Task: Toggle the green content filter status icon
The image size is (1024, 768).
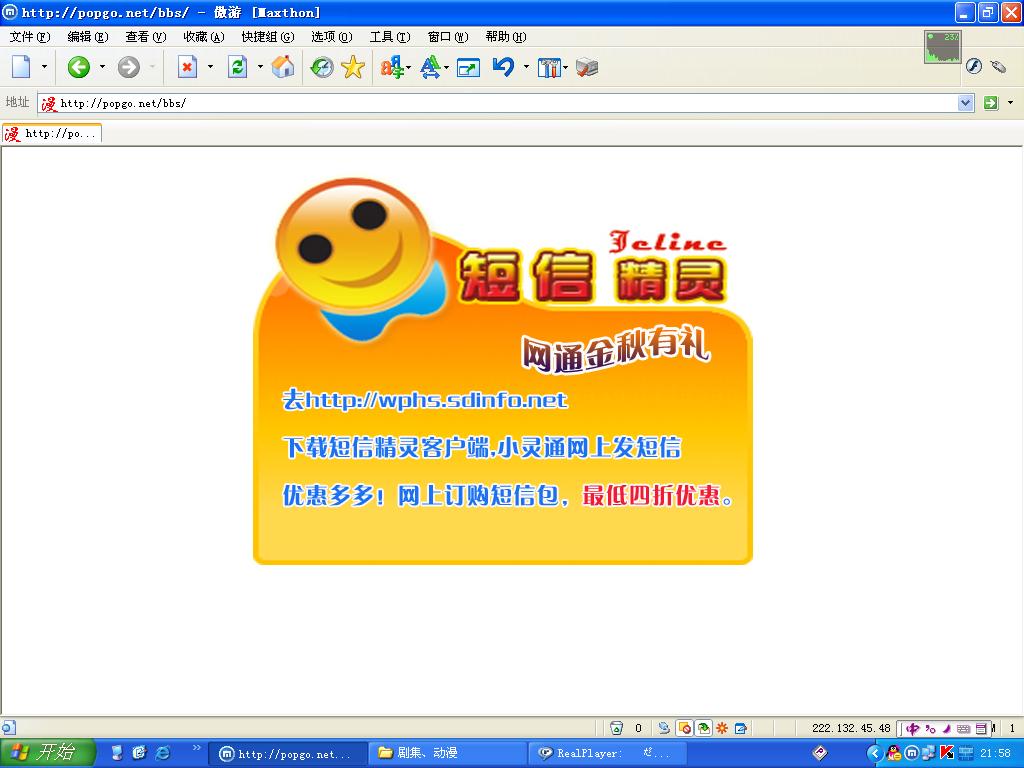Action: 703,728
